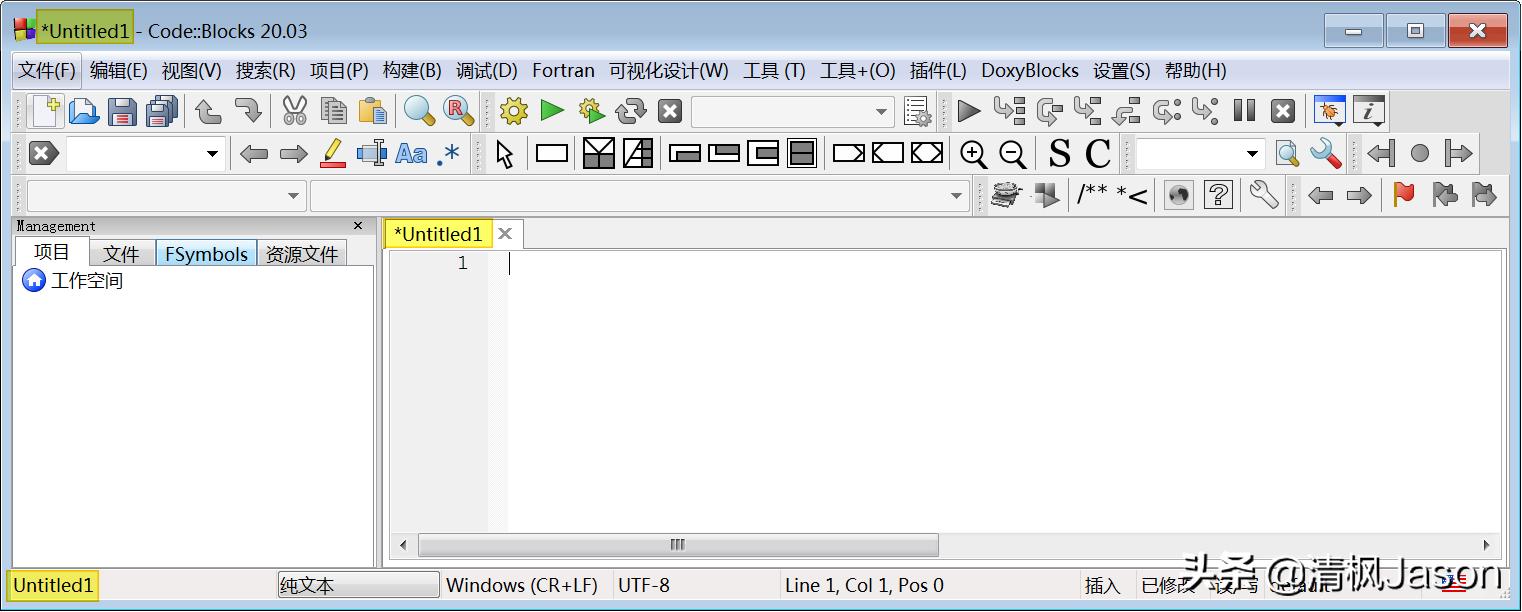Run the program with the green arrow
This screenshot has width=1522, height=612.
[x=553, y=111]
